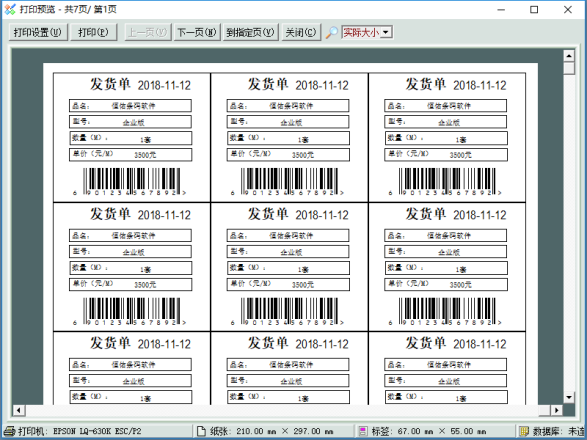Click the vertical scrollbar down arrow
This screenshot has width=587, height=440.
[569, 397]
